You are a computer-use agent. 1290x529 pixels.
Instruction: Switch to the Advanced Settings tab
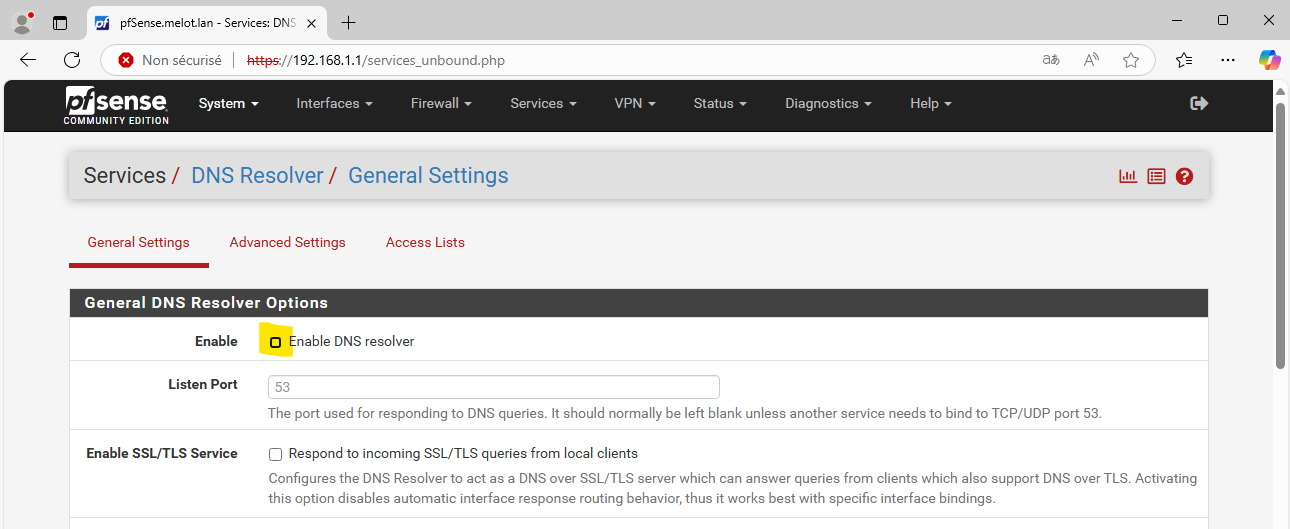click(287, 242)
